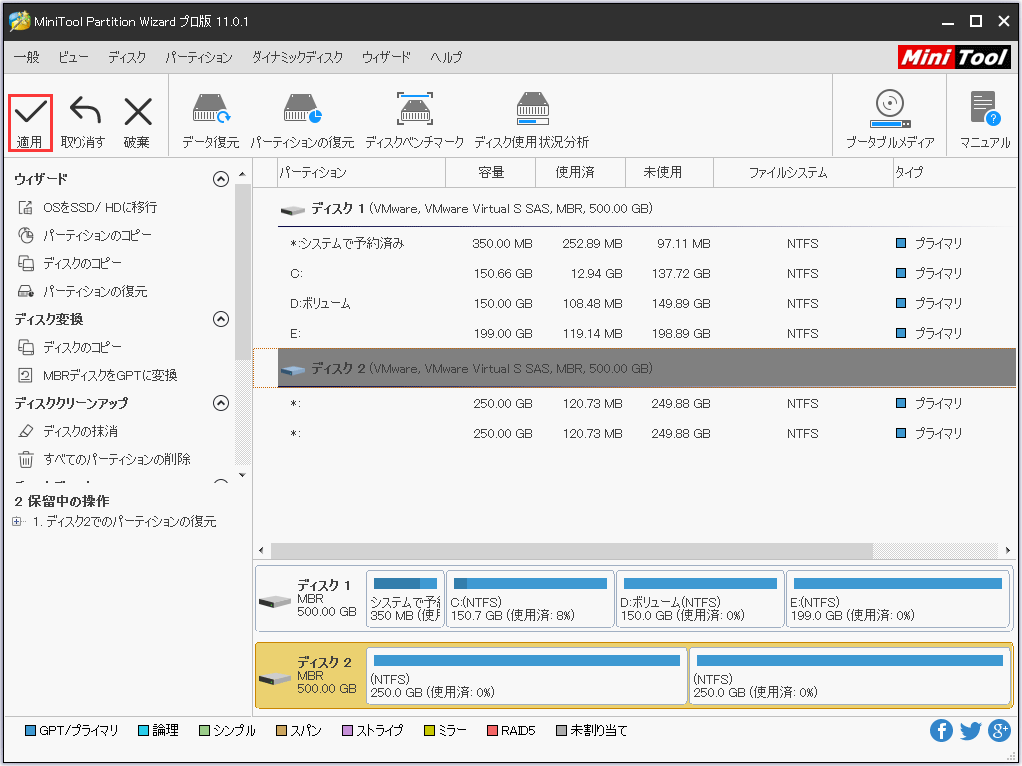Click the 論理 legend color swatch
Viewport: 1022px width, 766px height.
[143, 731]
